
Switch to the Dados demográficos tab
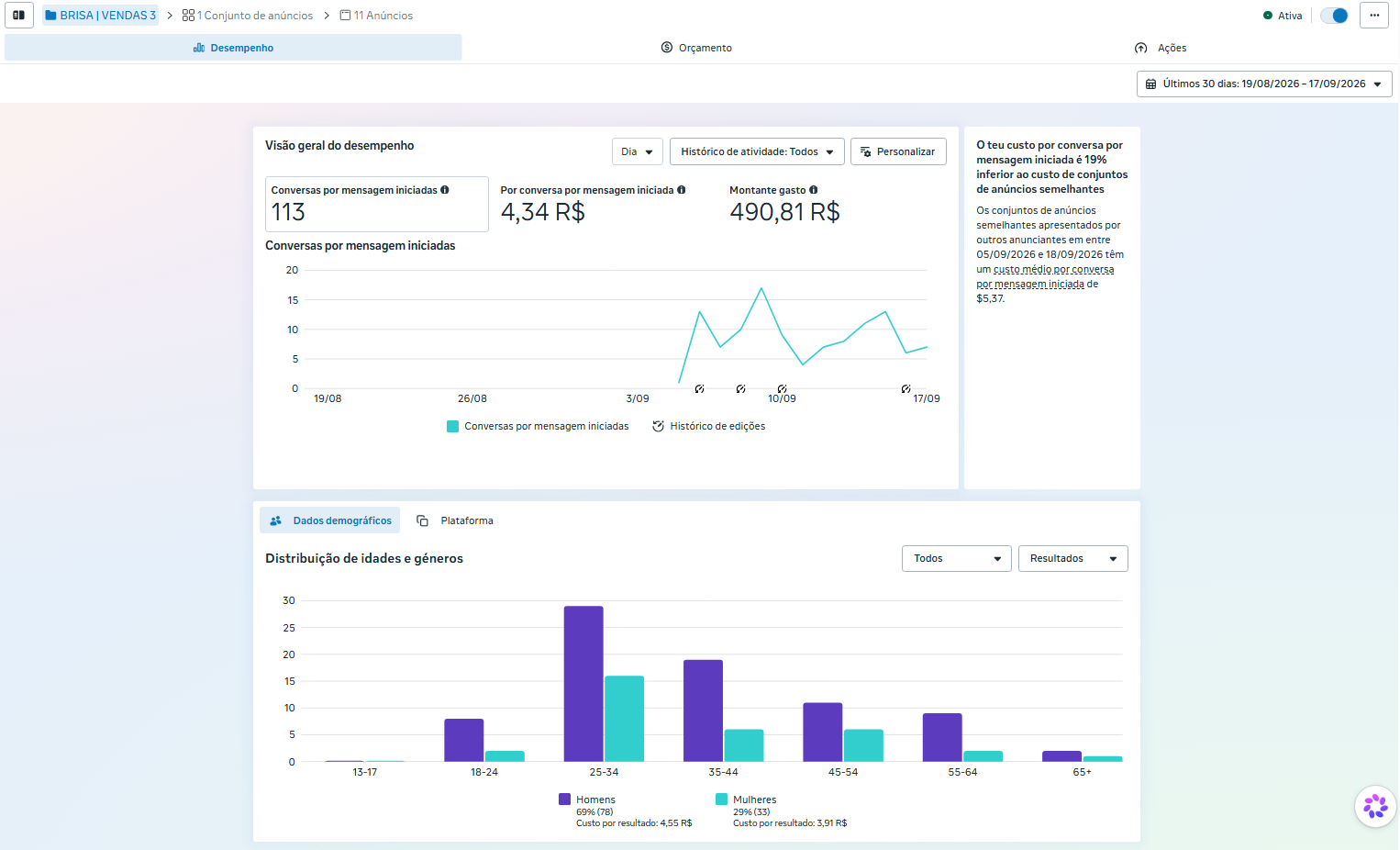[x=330, y=520]
